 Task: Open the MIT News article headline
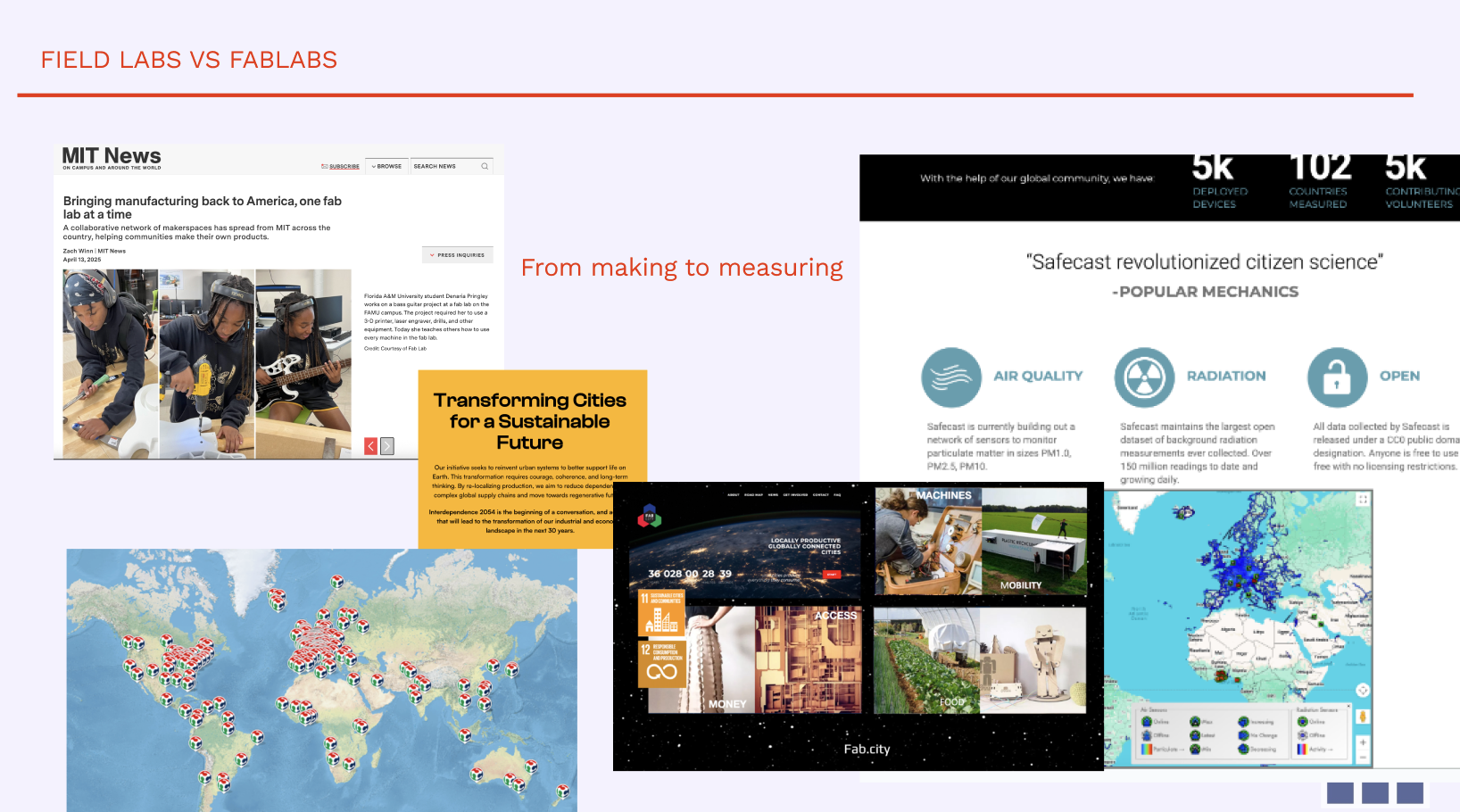click(x=203, y=208)
